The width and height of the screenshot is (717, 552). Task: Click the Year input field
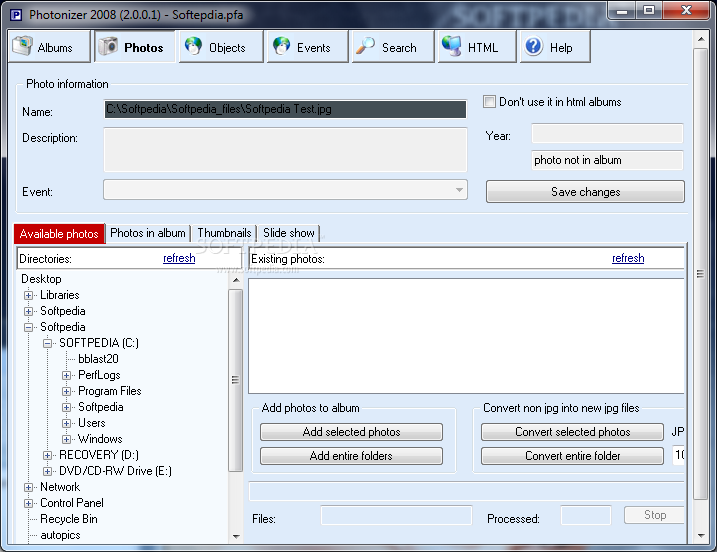[607, 134]
